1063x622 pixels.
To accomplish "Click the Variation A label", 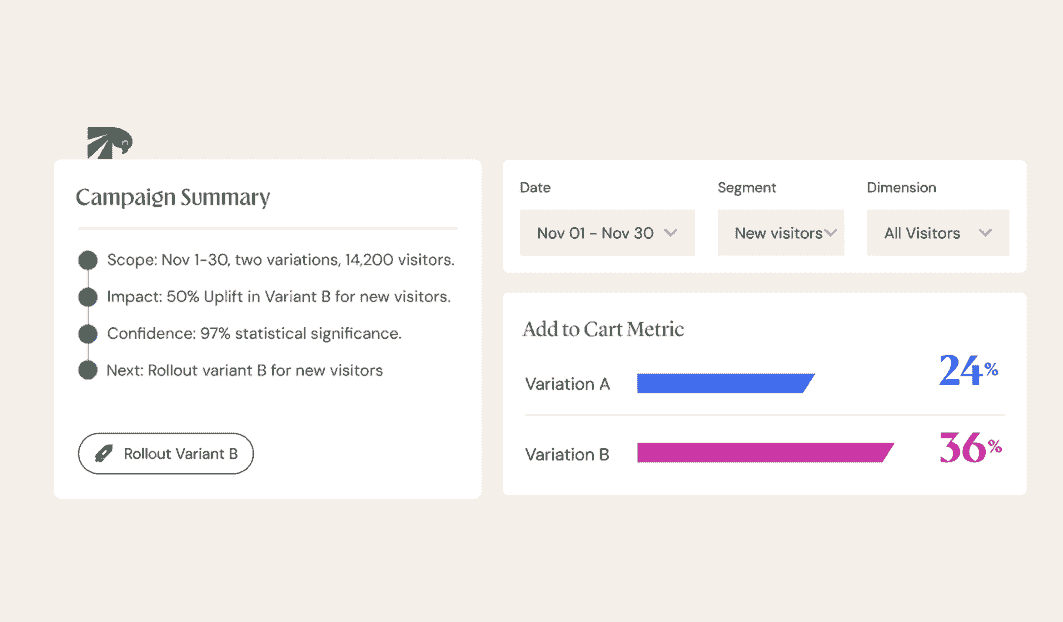I will pyautogui.click(x=567, y=384).
